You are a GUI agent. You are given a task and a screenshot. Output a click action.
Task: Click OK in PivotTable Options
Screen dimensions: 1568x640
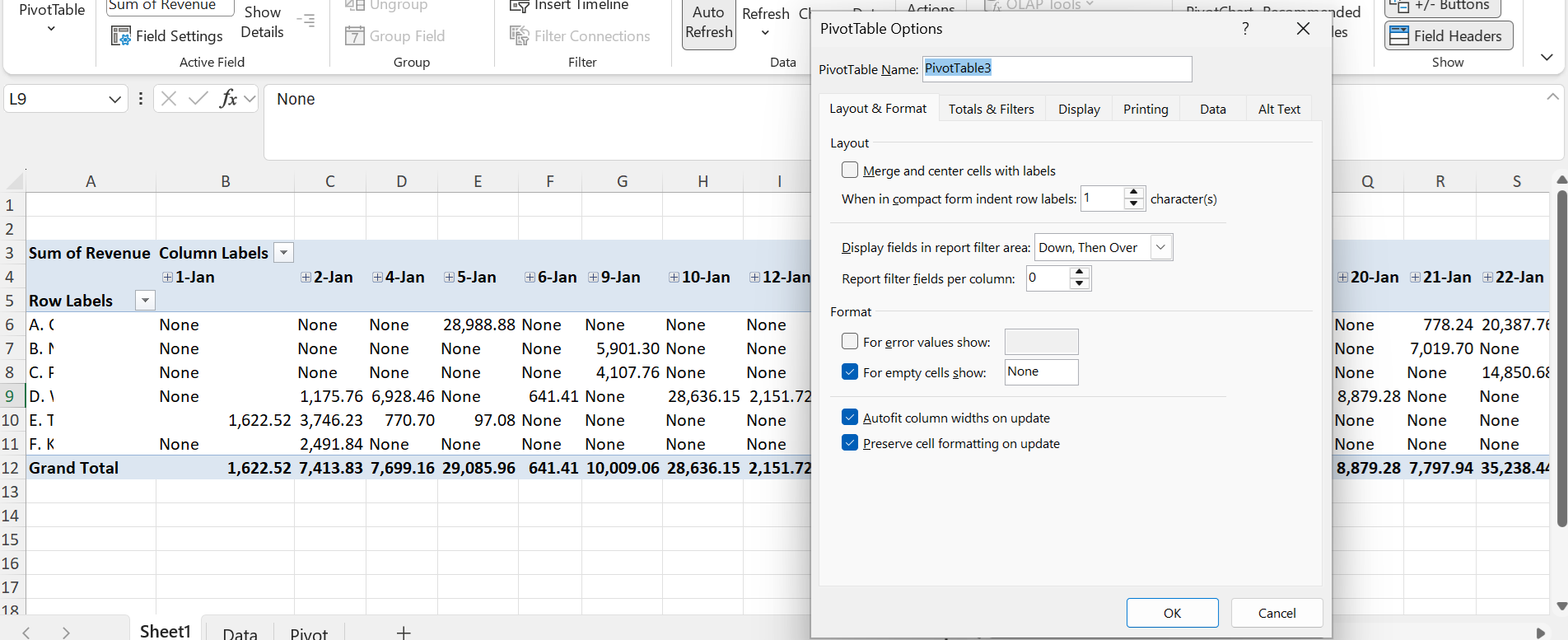pos(1172,613)
